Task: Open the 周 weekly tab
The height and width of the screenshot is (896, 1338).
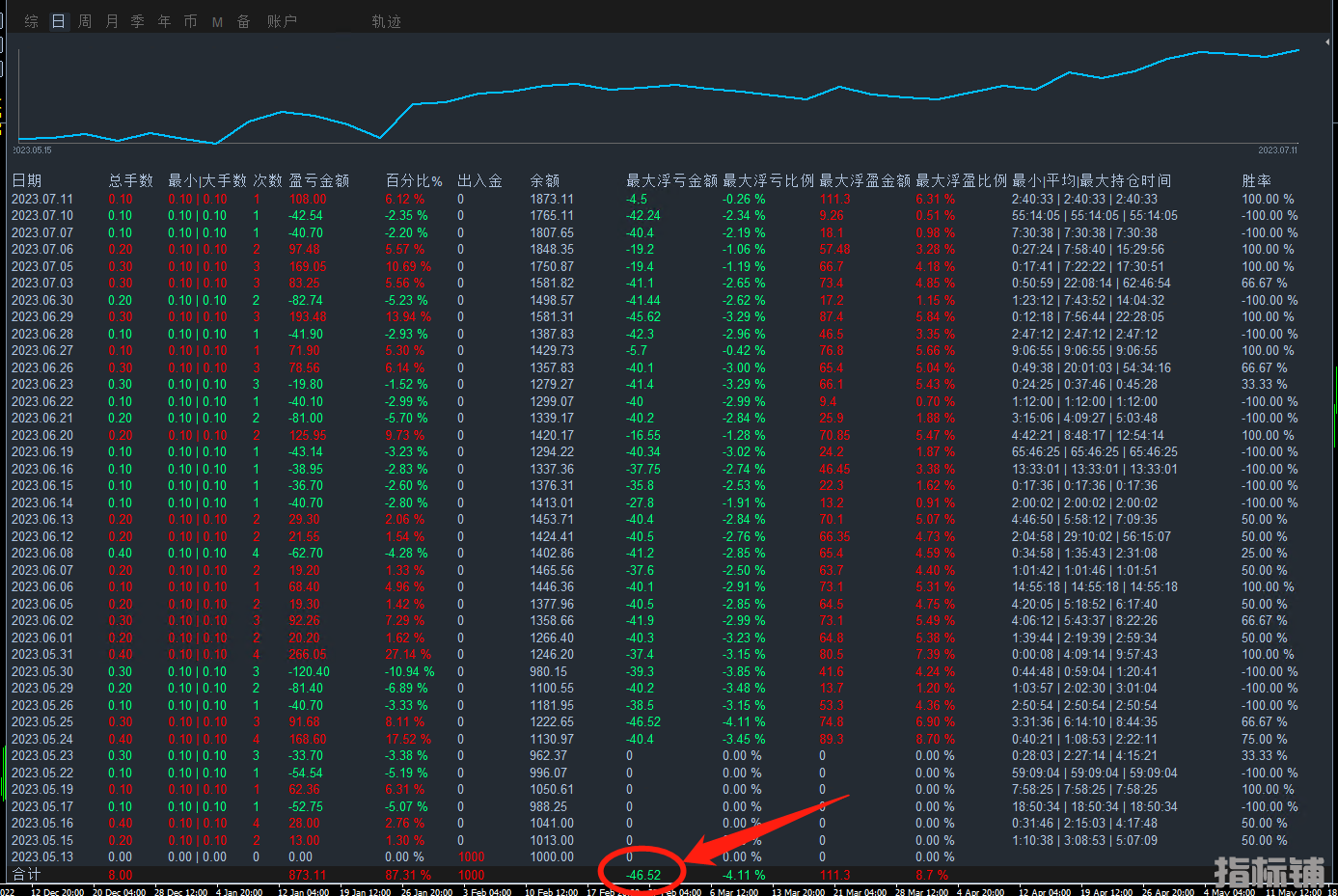Action: pos(85,21)
